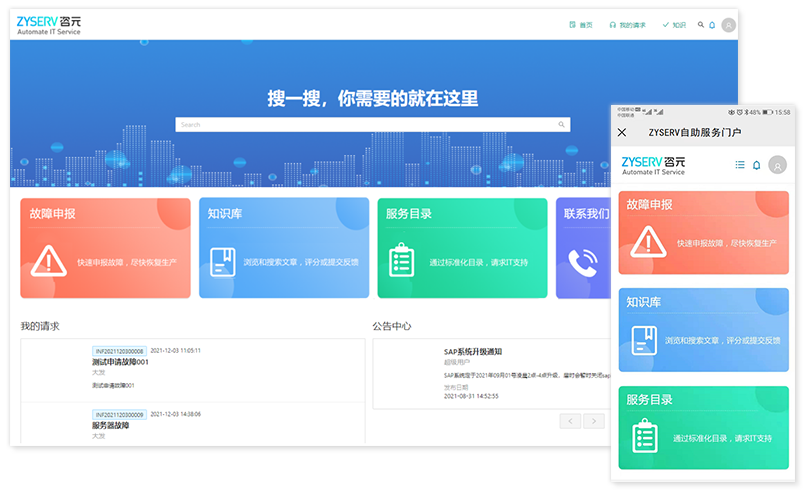Open mobile 服务目录 card

[x=704, y=428]
